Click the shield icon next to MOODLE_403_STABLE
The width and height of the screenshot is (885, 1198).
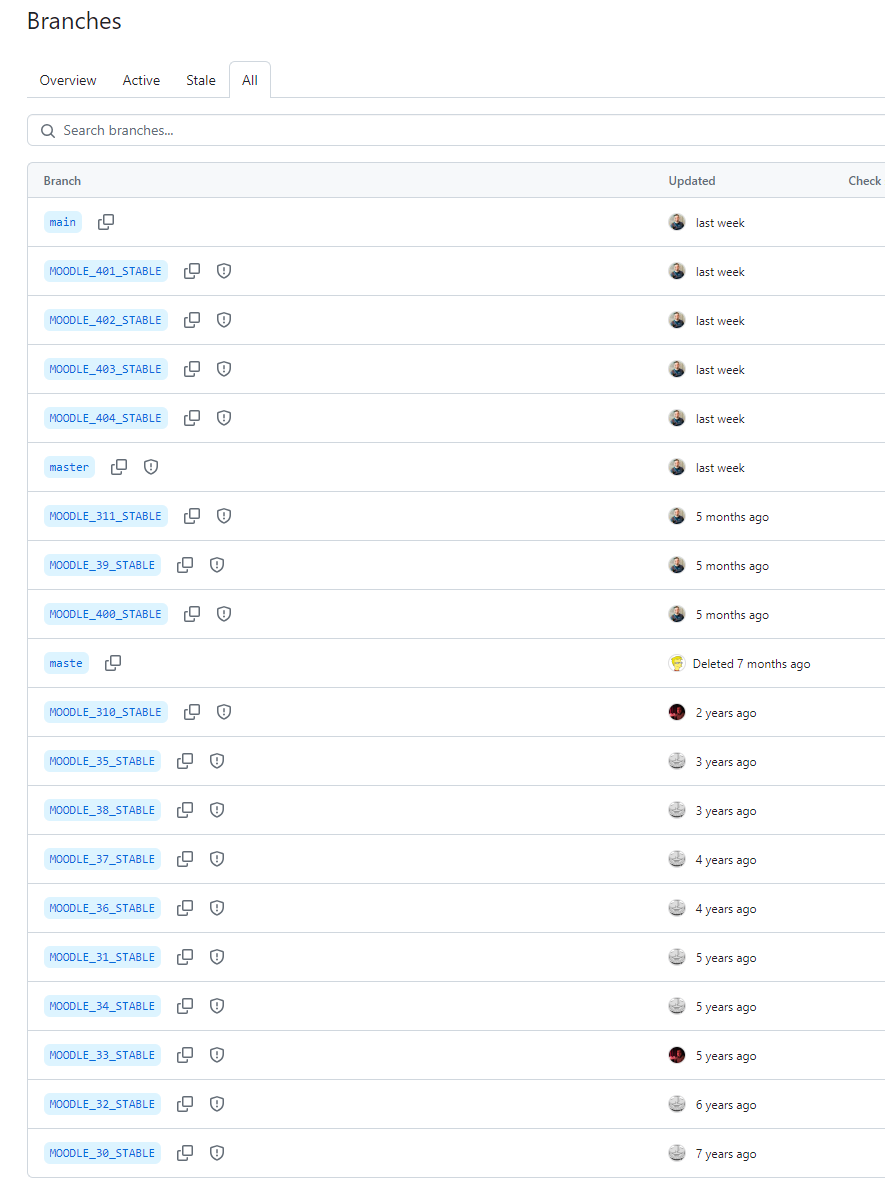[224, 368]
